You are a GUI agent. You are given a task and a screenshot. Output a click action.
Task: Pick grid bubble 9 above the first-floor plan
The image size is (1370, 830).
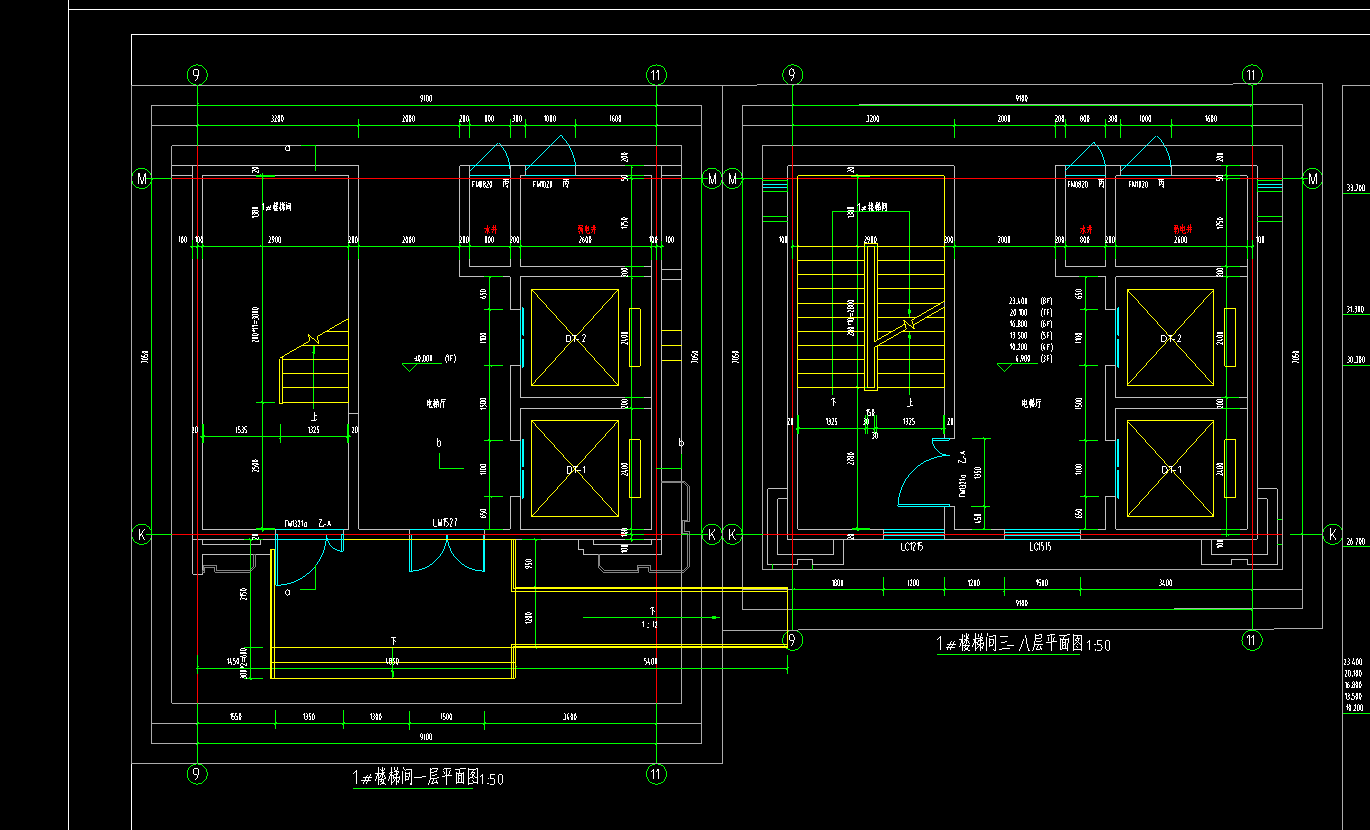point(197,74)
